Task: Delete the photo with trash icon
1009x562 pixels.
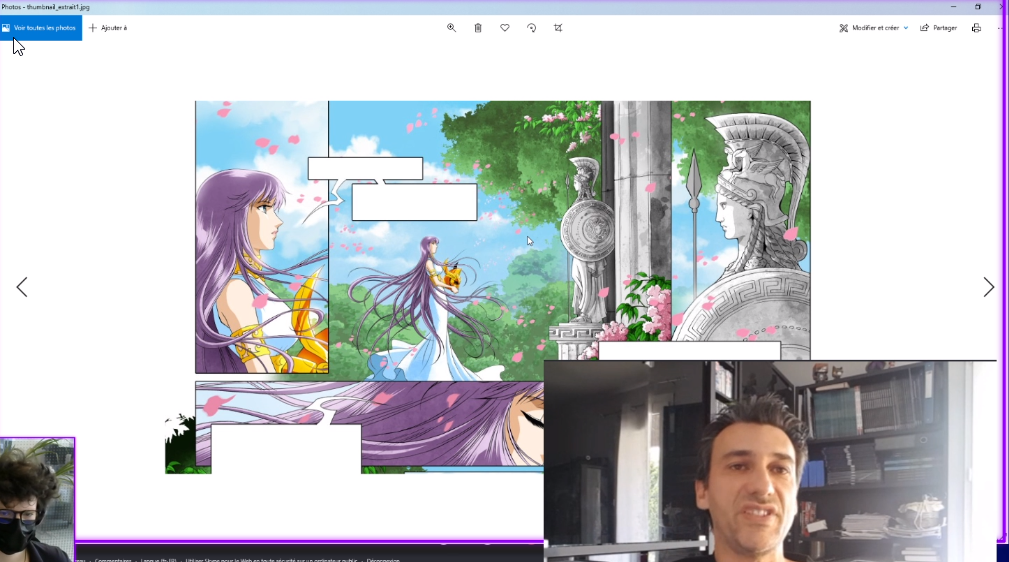Action: tap(478, 28)
